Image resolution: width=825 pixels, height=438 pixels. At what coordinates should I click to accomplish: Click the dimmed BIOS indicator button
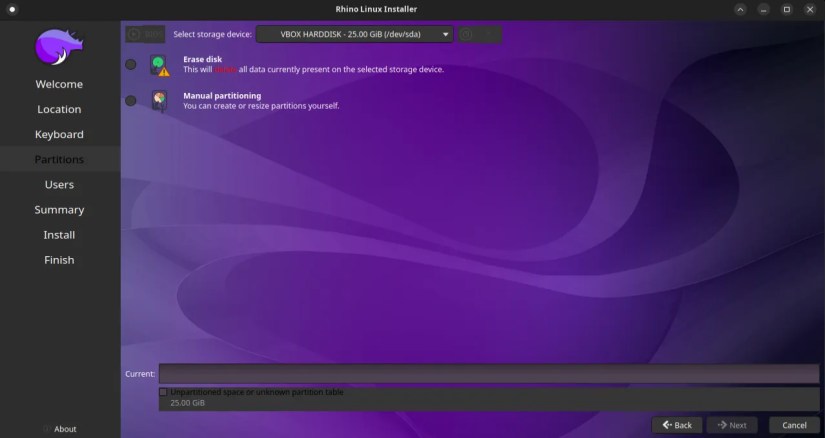[145, 34]
